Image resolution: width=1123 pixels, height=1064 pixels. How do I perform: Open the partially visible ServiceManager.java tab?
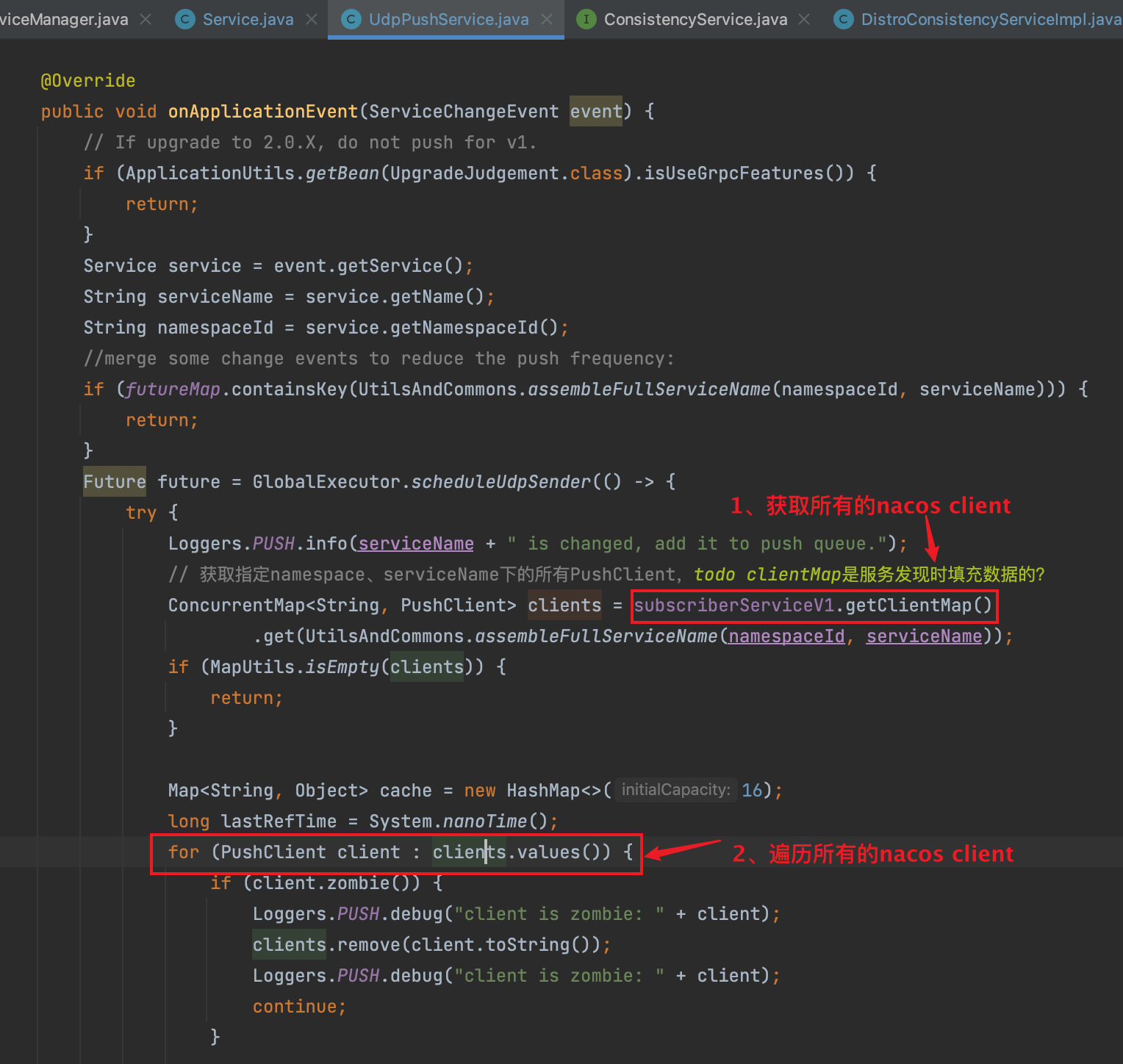pyautogui.click(x=64, y=19)
